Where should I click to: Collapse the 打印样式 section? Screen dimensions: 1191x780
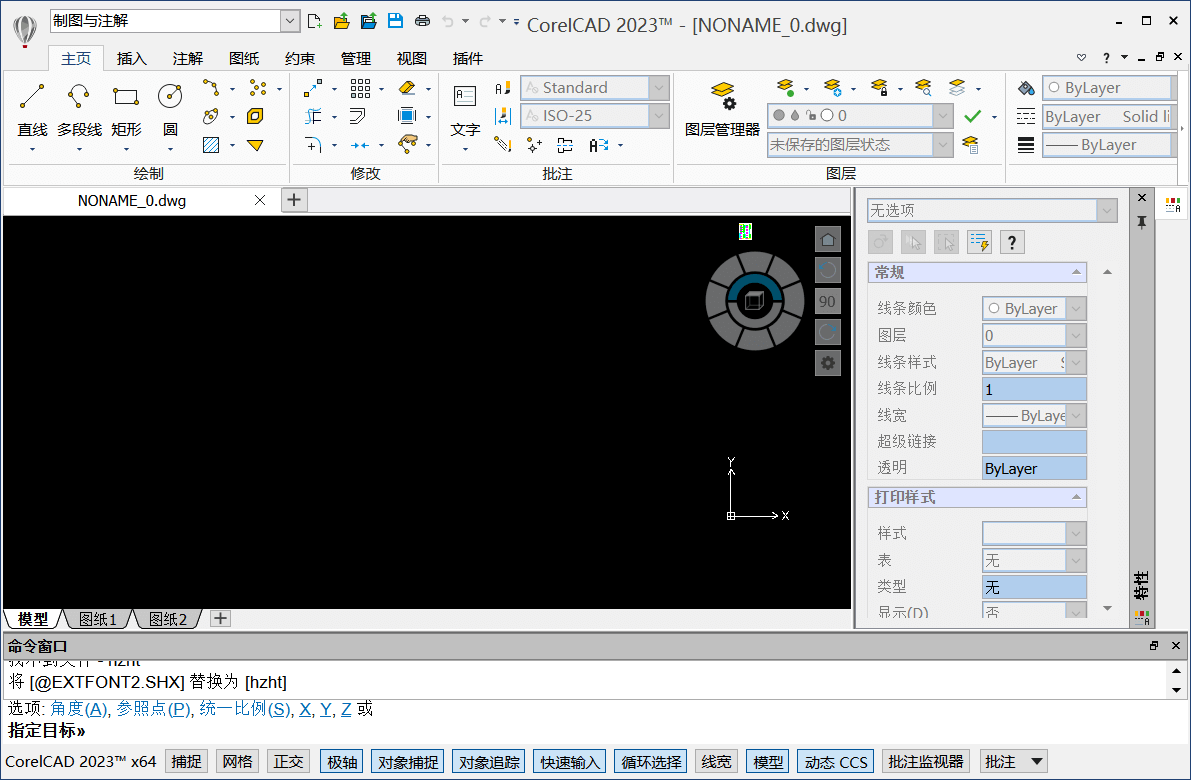(x=1076, y=497)
